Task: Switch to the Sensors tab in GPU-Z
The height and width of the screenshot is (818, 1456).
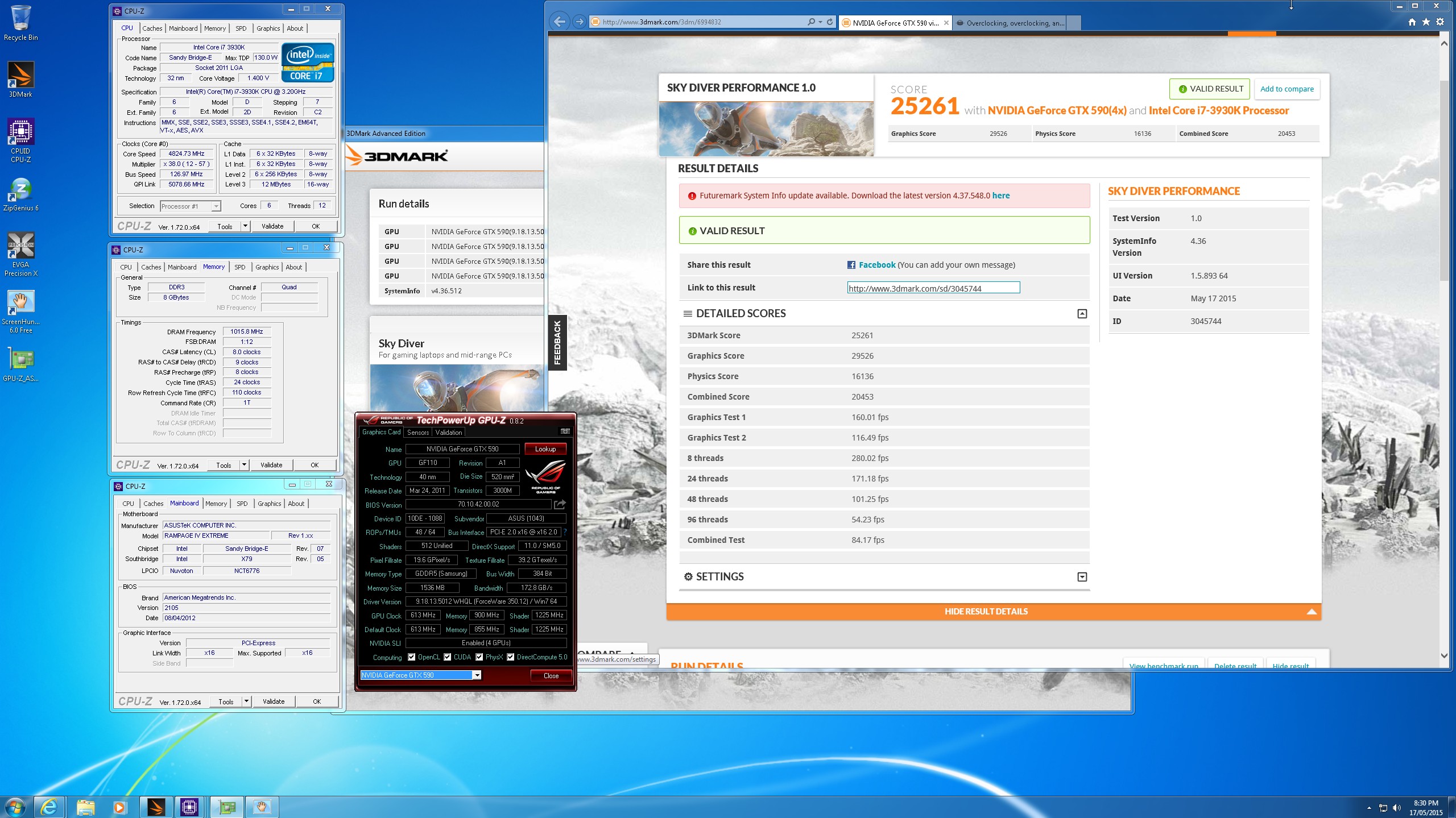Action: (418, 433)
